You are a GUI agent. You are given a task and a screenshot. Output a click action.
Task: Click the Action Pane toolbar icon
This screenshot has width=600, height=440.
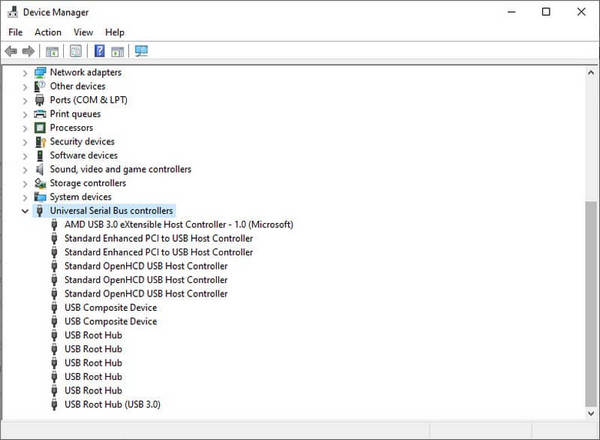117,51
